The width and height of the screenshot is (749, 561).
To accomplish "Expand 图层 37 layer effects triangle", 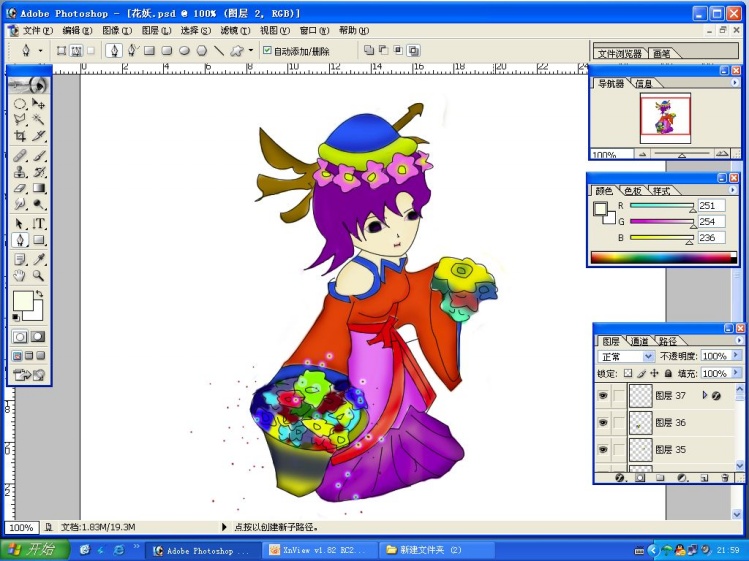I will click(705, 395).
